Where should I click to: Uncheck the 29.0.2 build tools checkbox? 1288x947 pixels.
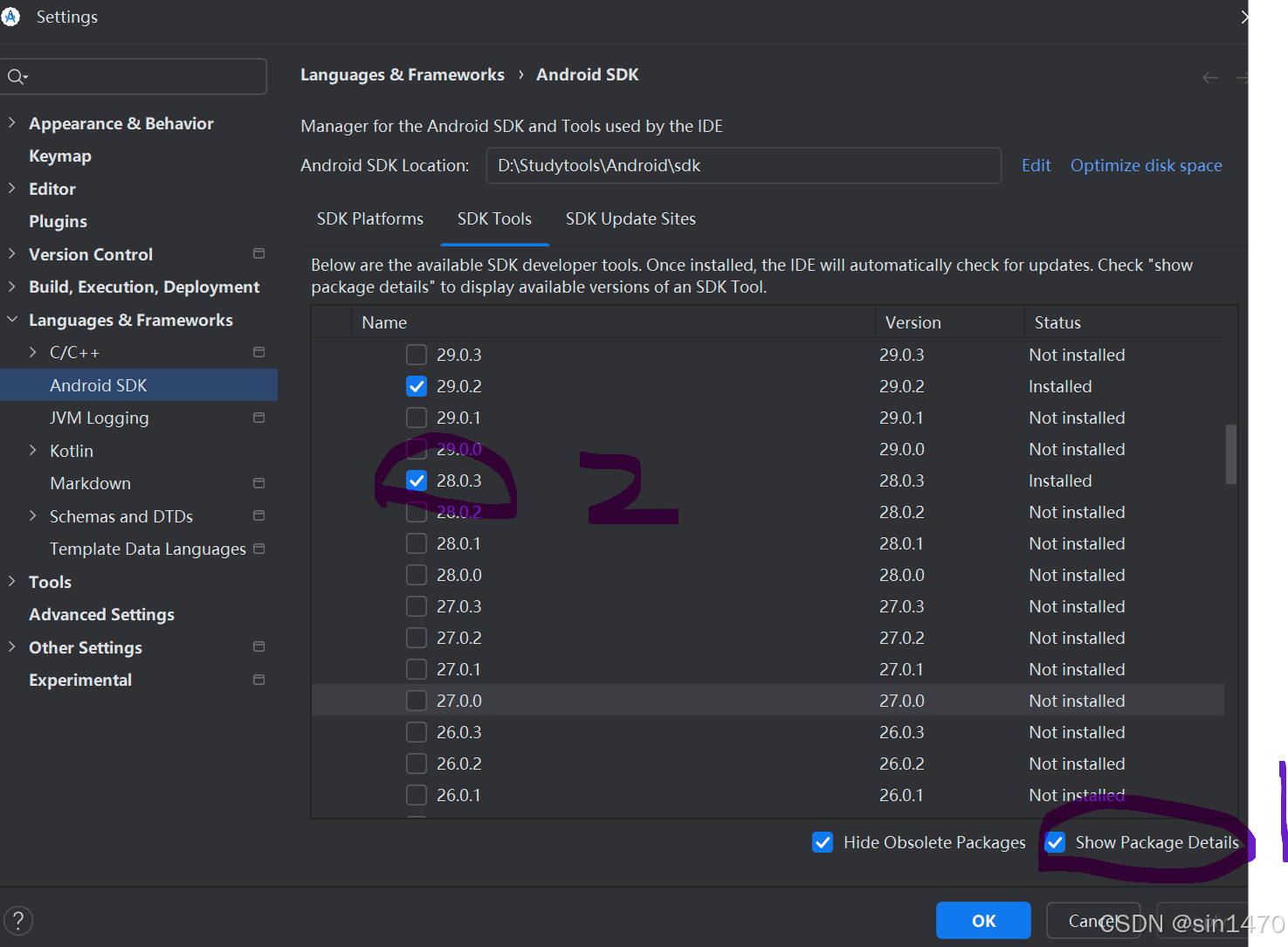tap(417, 386)
